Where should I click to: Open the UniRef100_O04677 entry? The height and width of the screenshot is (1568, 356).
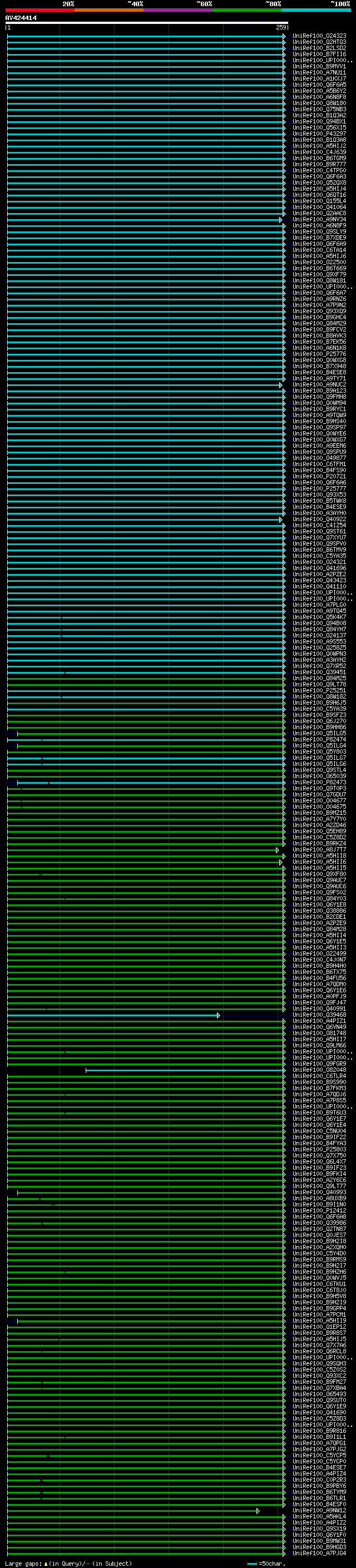click(x=319, y=800)
